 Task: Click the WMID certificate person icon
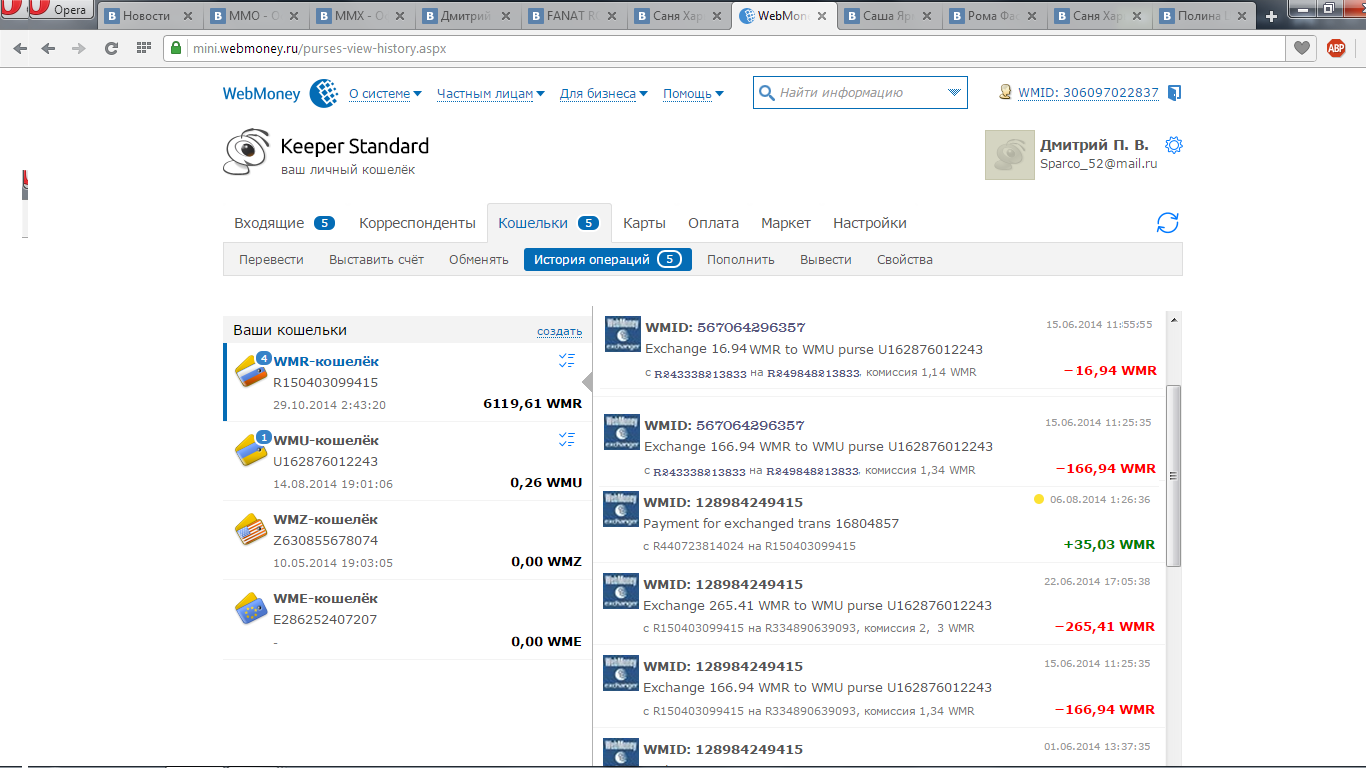pyautogui.click(x=1006, y=92)
